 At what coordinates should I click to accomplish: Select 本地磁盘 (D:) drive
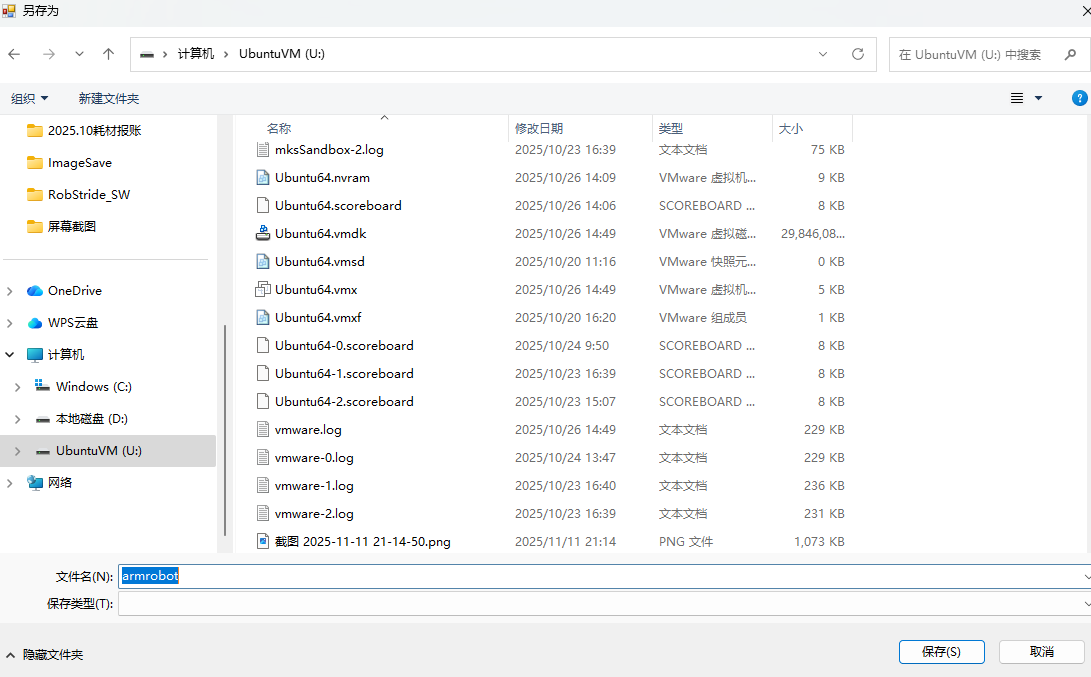[91, 419]
